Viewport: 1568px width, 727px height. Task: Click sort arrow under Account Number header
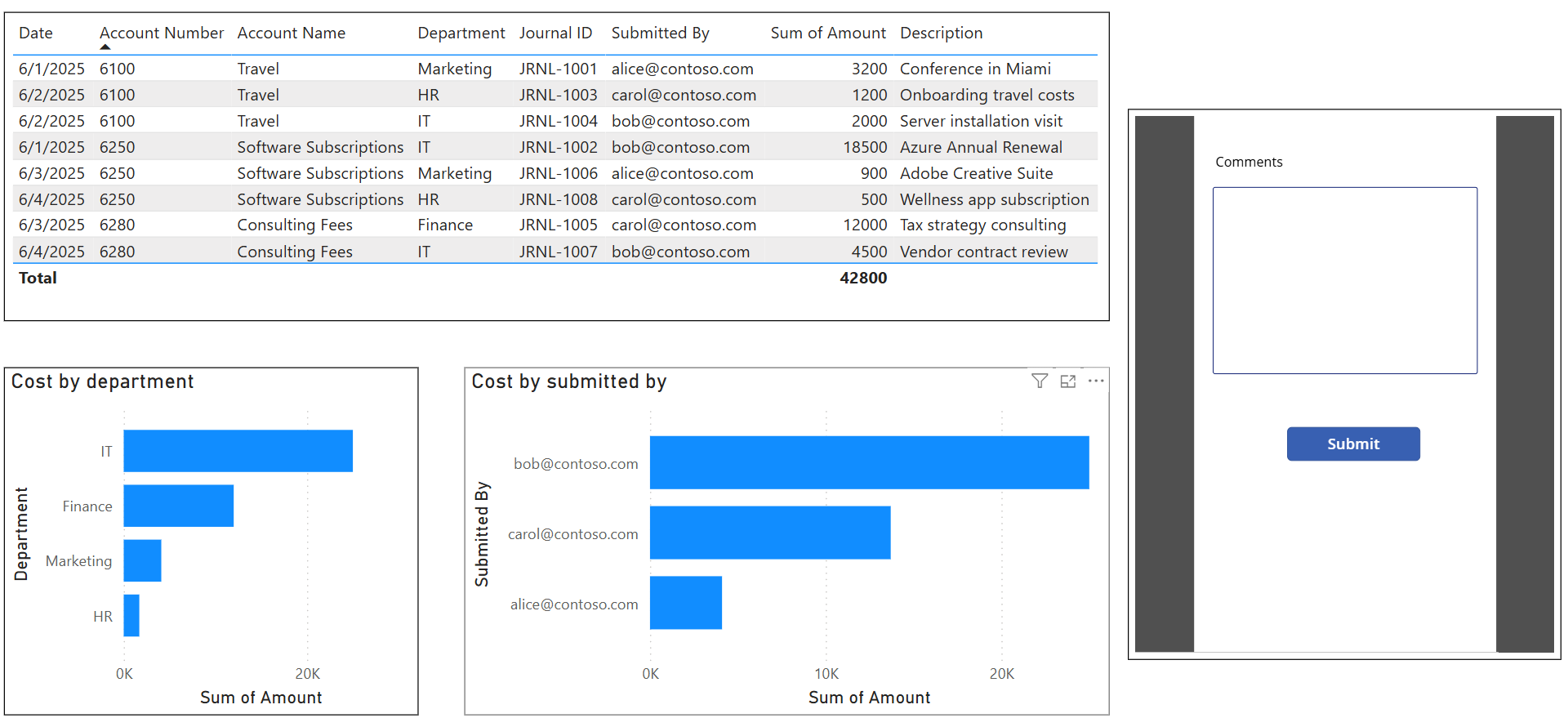[x=105, y=47]
